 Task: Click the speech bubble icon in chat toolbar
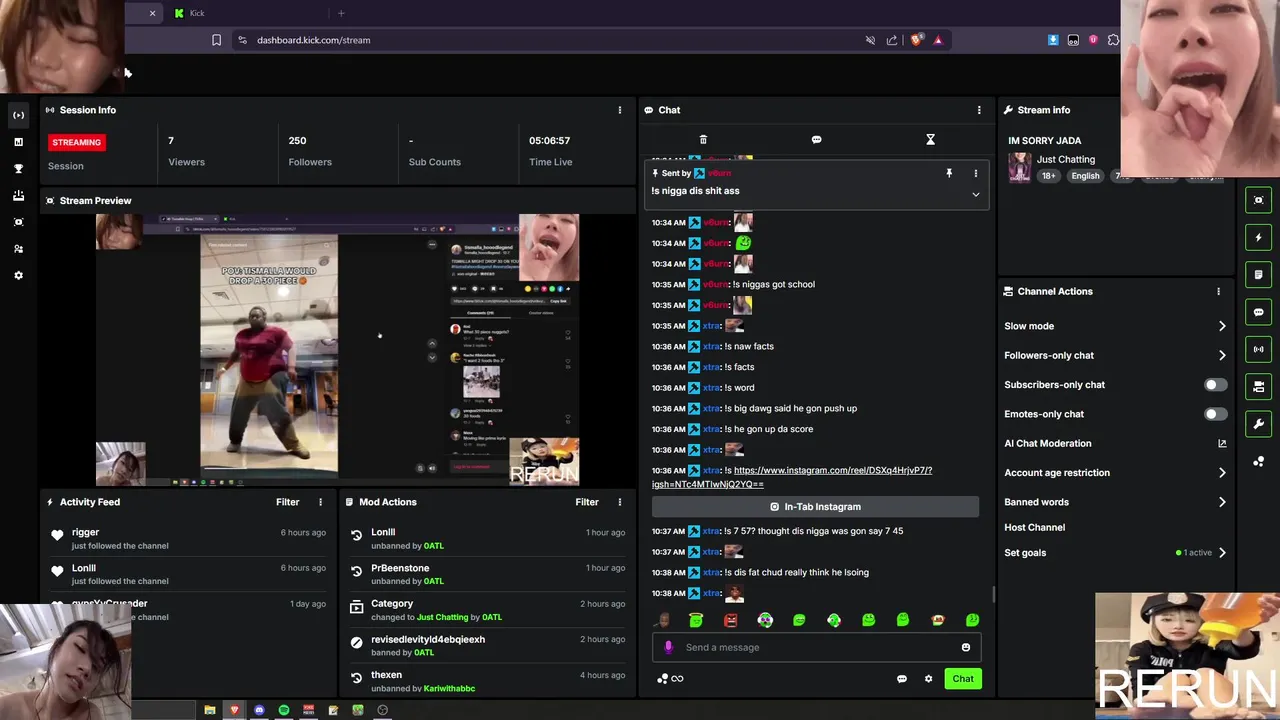tap(816, 140)
